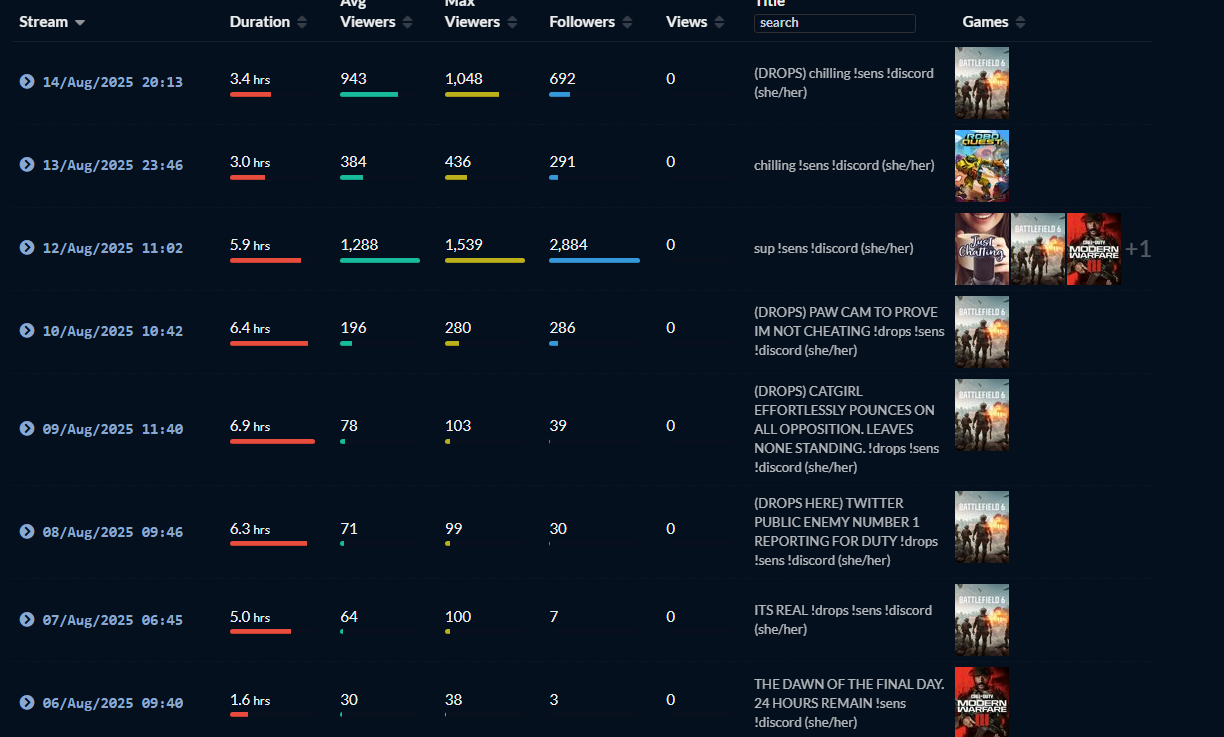The height and width of the screenshot is (737, 1224).
Task: Open the 12/Aug/2025 11:02 stream link
Action: coord(112,248)
